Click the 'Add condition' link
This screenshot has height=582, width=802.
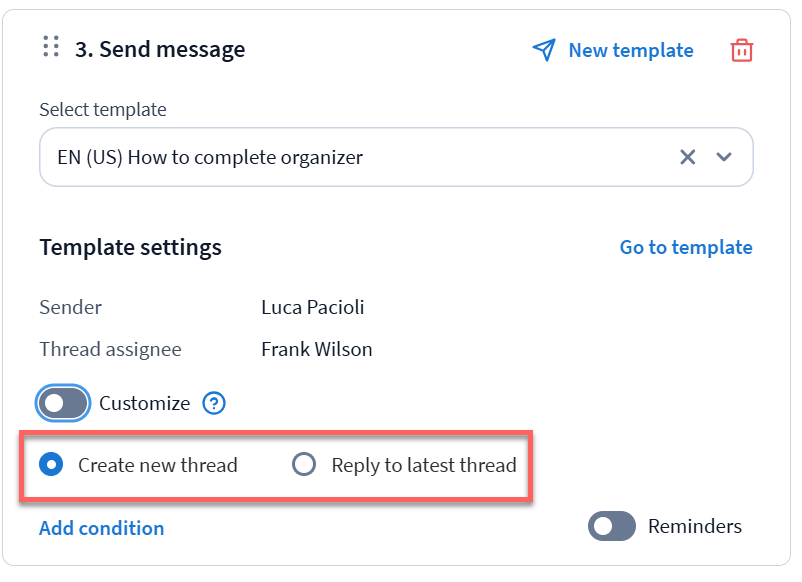tap(101, 528)
